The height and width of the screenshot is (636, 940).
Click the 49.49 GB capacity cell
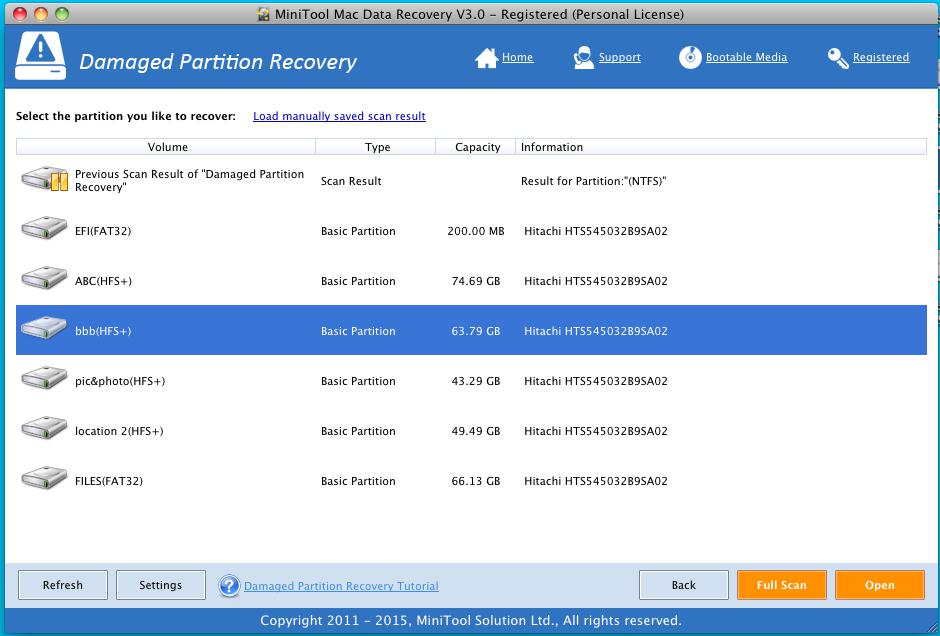[476, 431]
